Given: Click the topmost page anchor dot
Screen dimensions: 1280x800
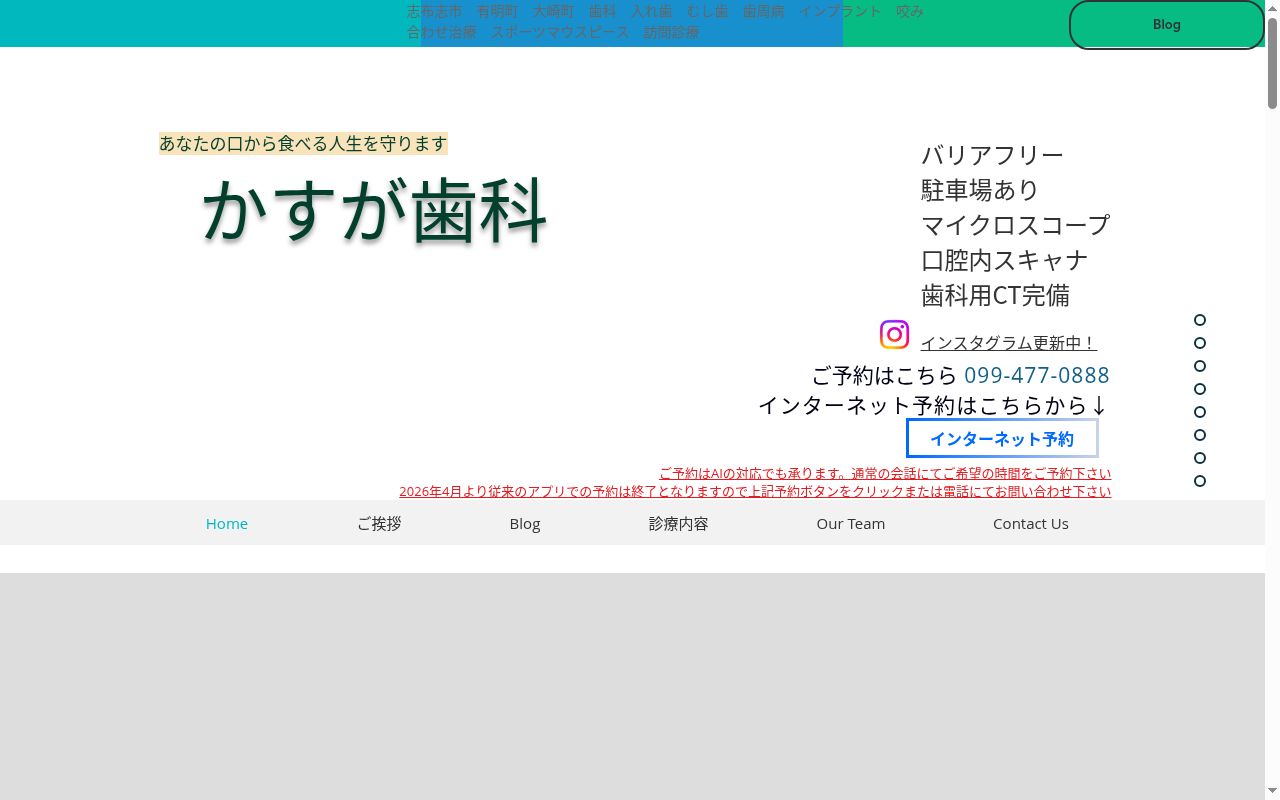Looking at the screenshot, I should (1200, 320).
